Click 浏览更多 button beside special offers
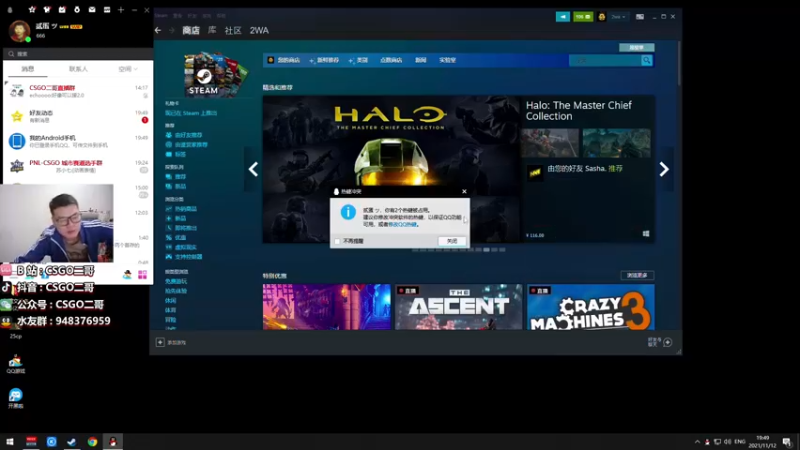Screen dimensions: 800x450 pyautogui.click(x=637, y=276)
